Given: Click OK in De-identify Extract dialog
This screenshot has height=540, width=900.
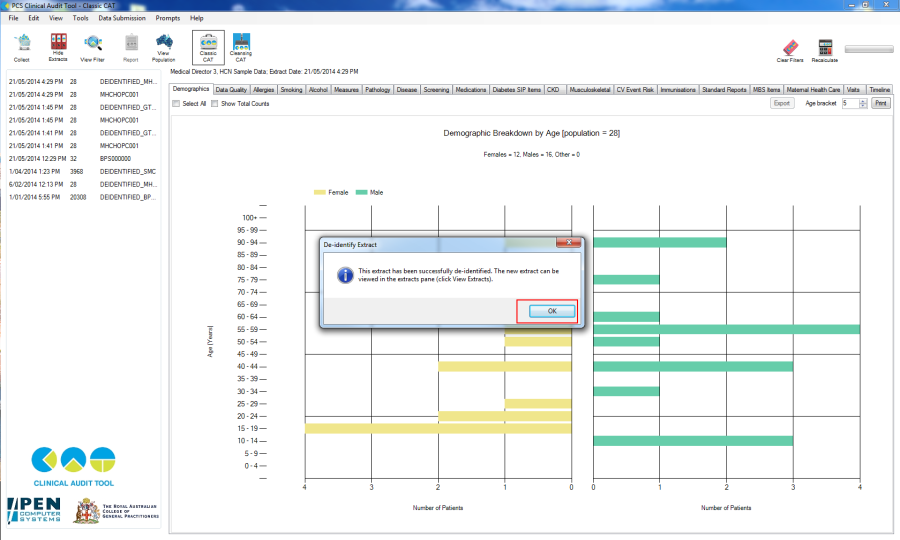Looking at the screenshot, I should [x=552, y=311].
